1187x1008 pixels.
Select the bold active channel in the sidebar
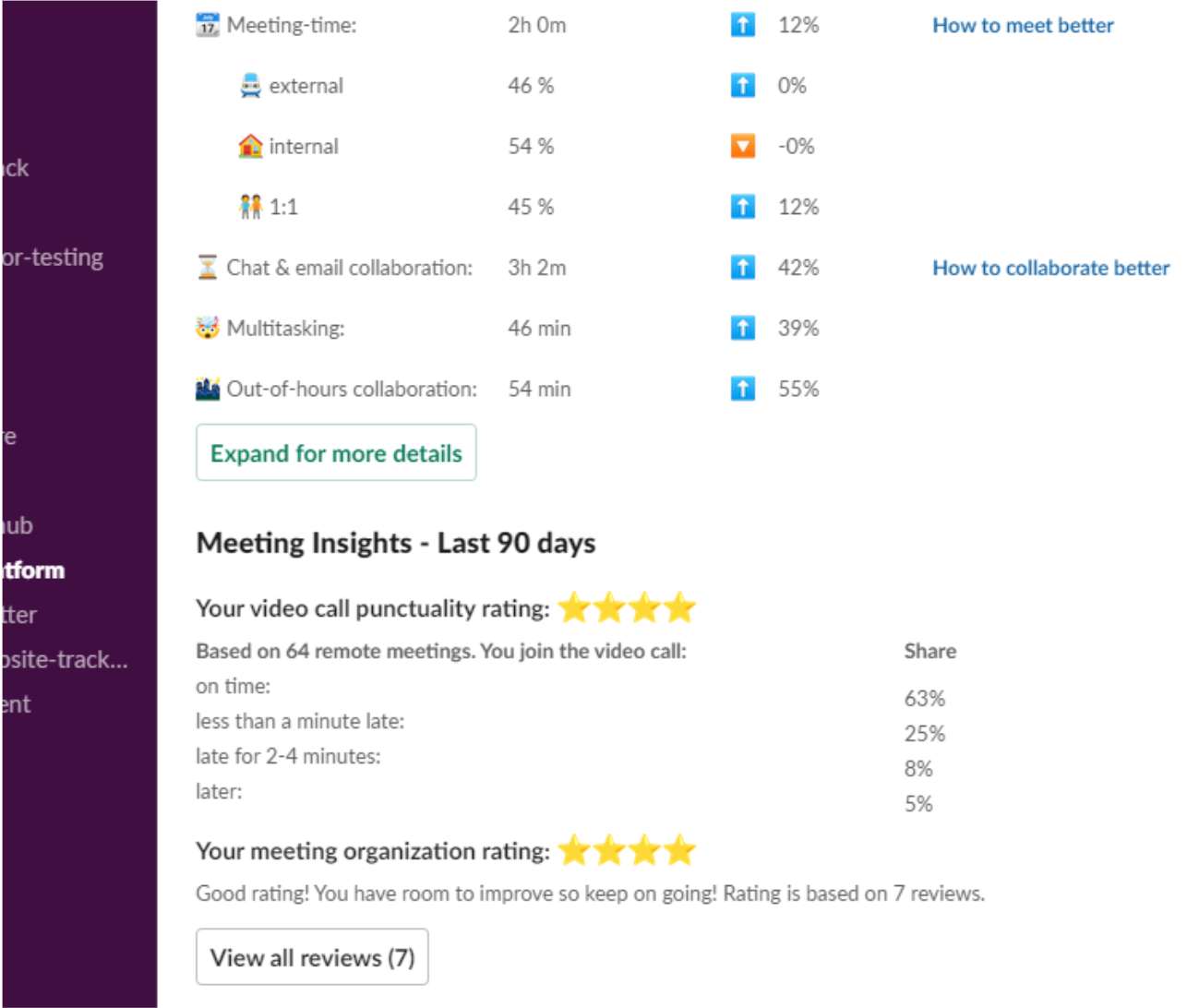(33, 570)
